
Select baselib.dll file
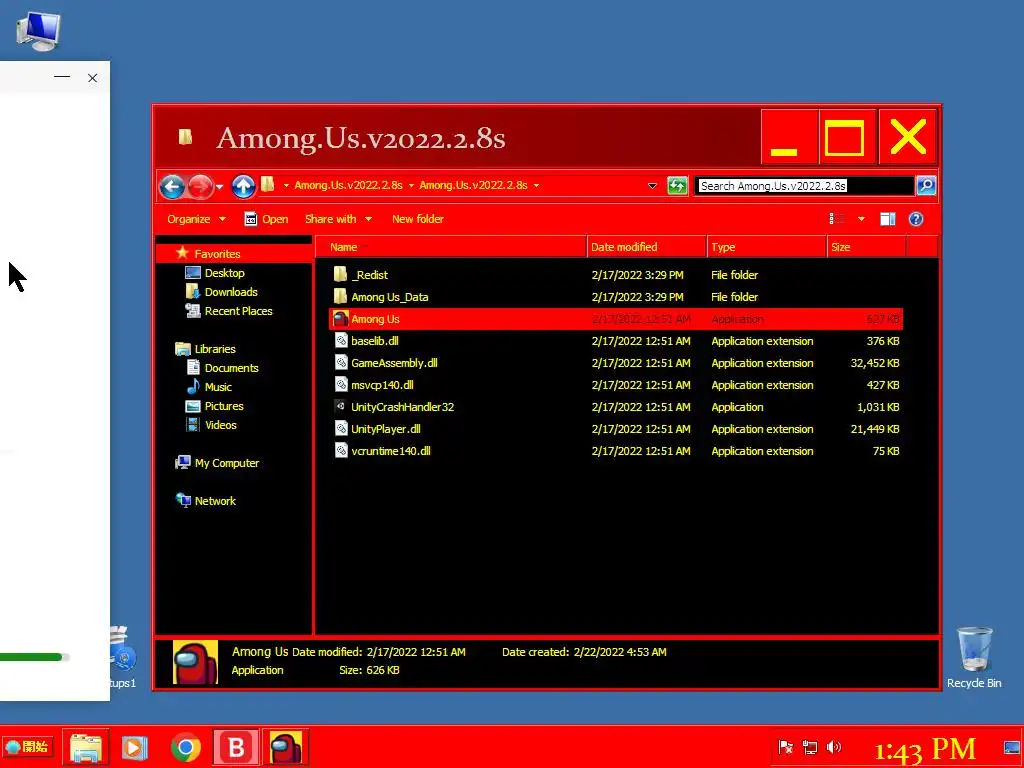pos(616,341)
